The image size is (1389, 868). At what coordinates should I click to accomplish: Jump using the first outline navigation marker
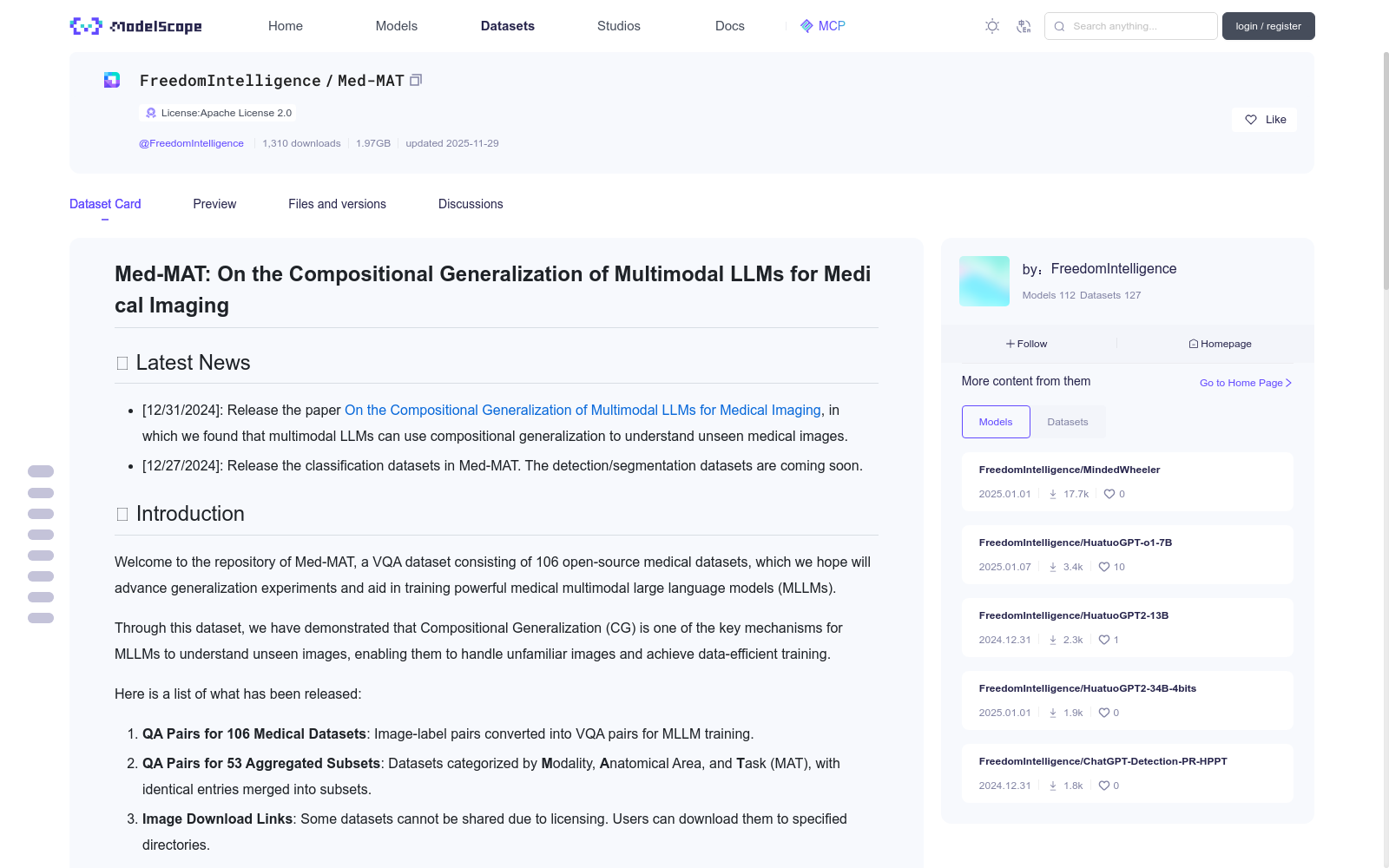coord(41,471)
